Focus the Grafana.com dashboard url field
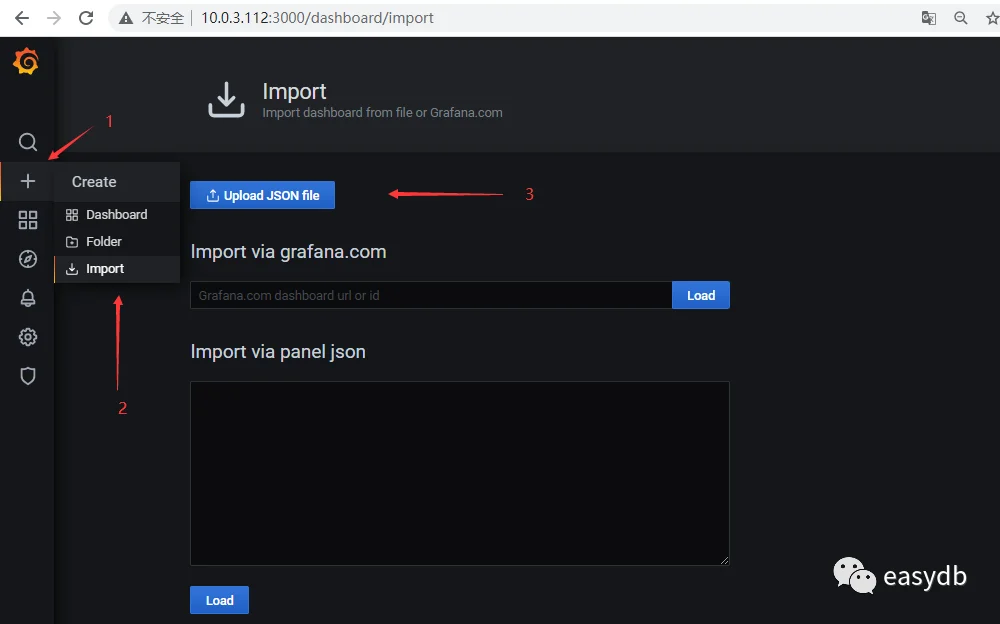This screenshot has height=624, width=1000. [431, 295]
